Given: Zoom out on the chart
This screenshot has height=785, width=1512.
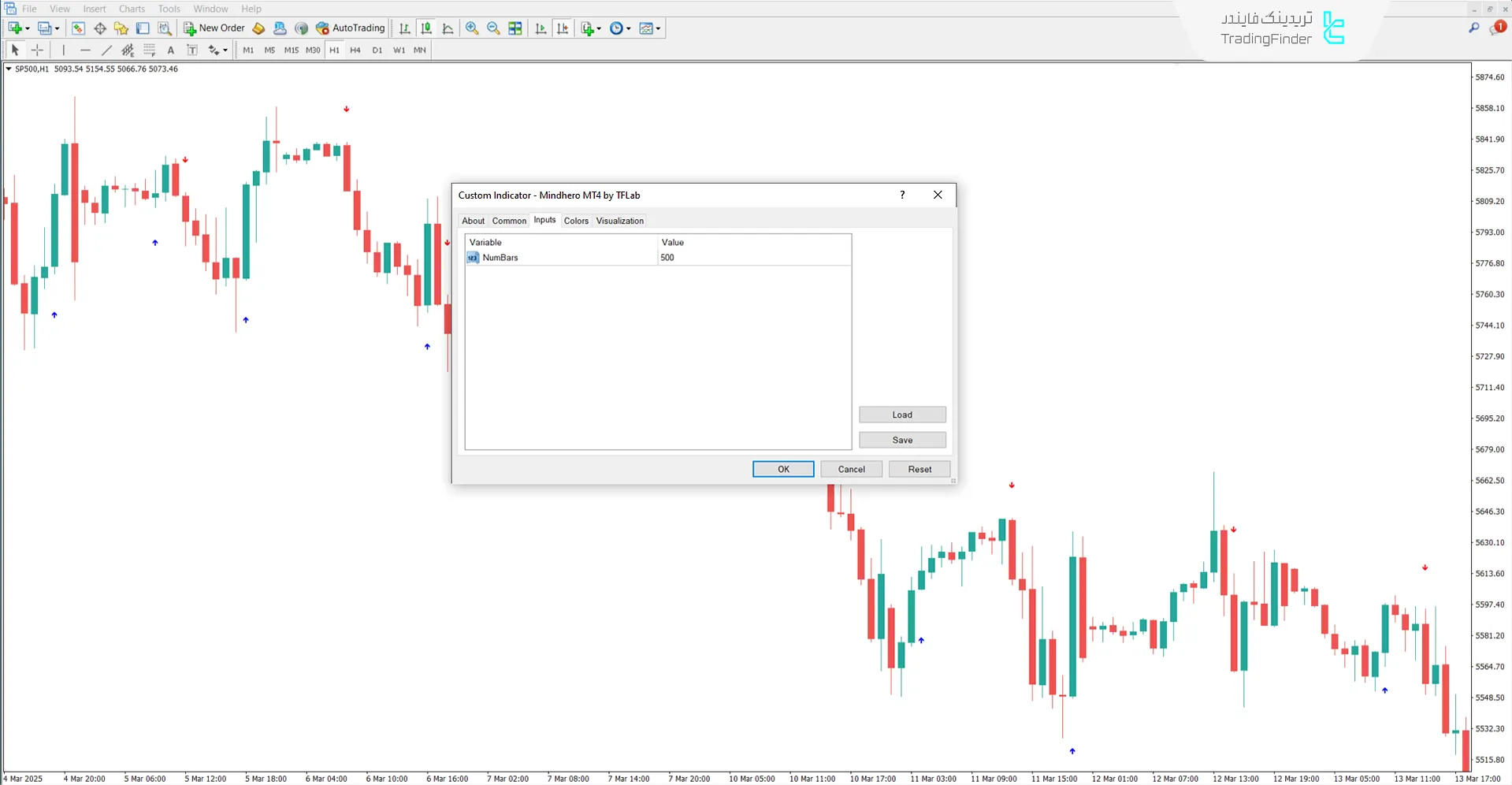Looking at the screenshot, I should pyautogui.click(x=493, y=28).
